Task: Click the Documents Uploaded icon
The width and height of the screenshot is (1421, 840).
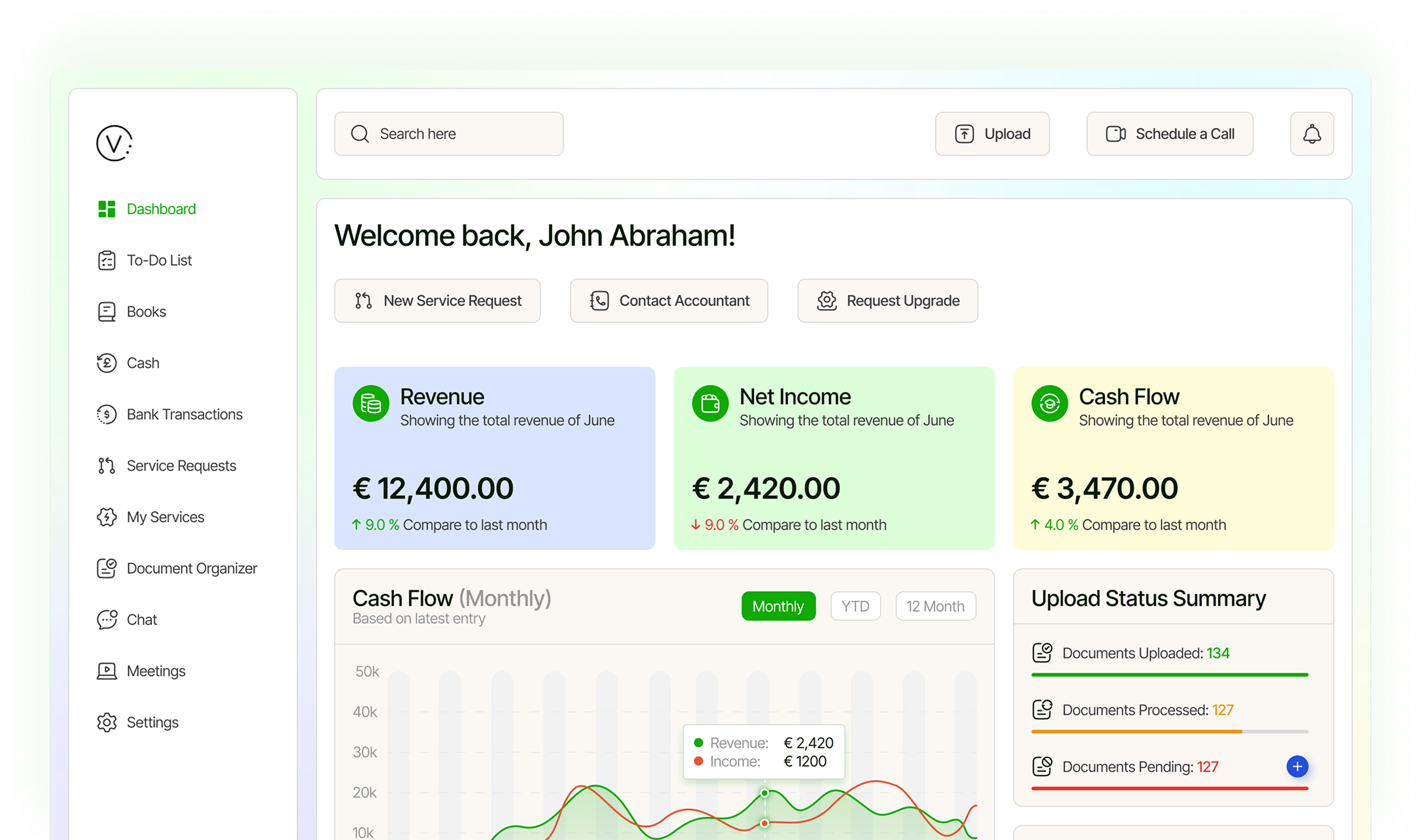Action: [1042, 653]
